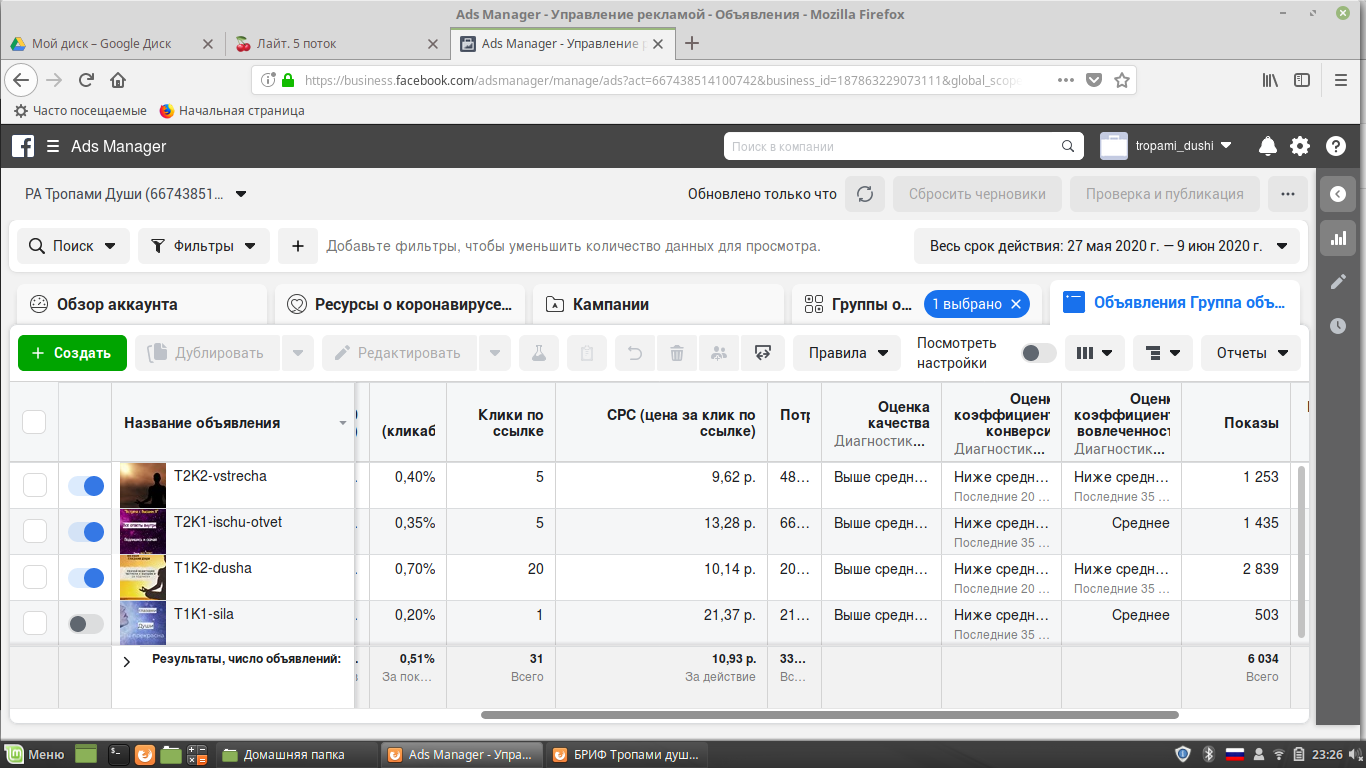Screen dimensions: 1366x768
Task: Turn off the T1K2-dusha ad toggle
Action: pyautogui.click(x=86, y=578)
